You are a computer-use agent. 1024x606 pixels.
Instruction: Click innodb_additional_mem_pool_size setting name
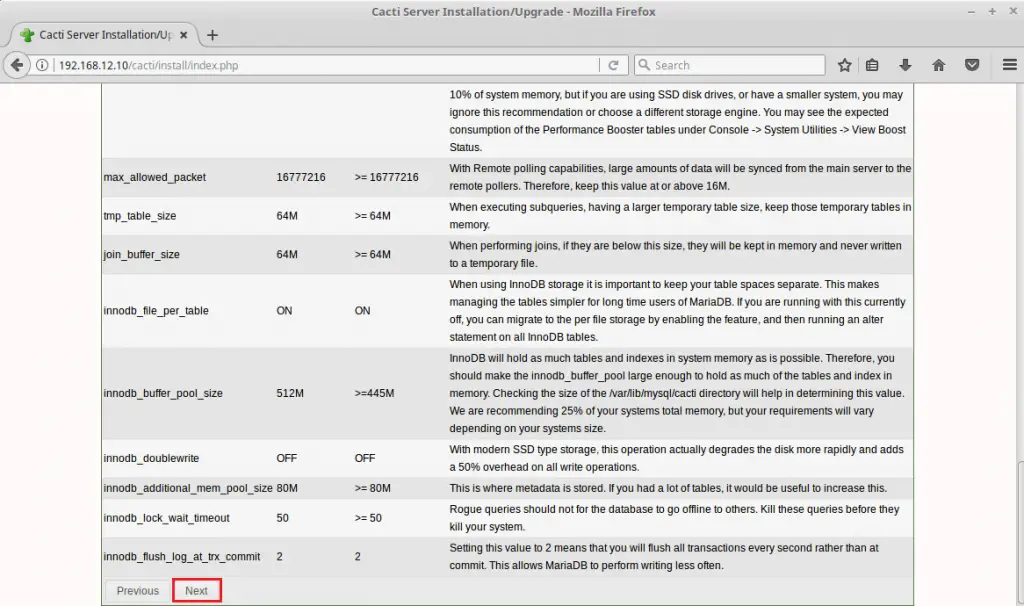click(188, 488)
